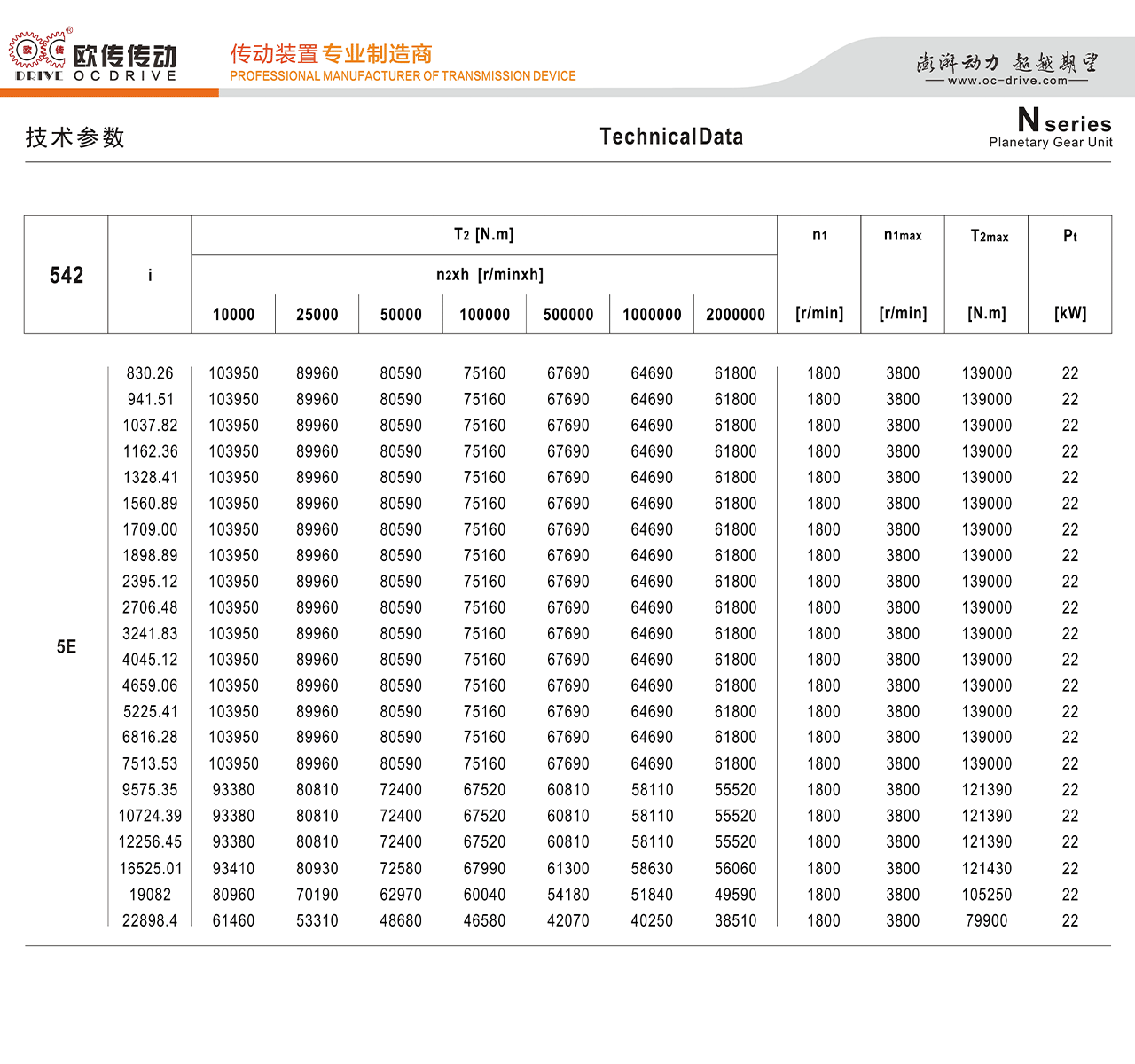Image resolution: width=1135 pixels, height=1064 pixels.
Task: Select the 25000 hours column header
Action: pos(317,315)
